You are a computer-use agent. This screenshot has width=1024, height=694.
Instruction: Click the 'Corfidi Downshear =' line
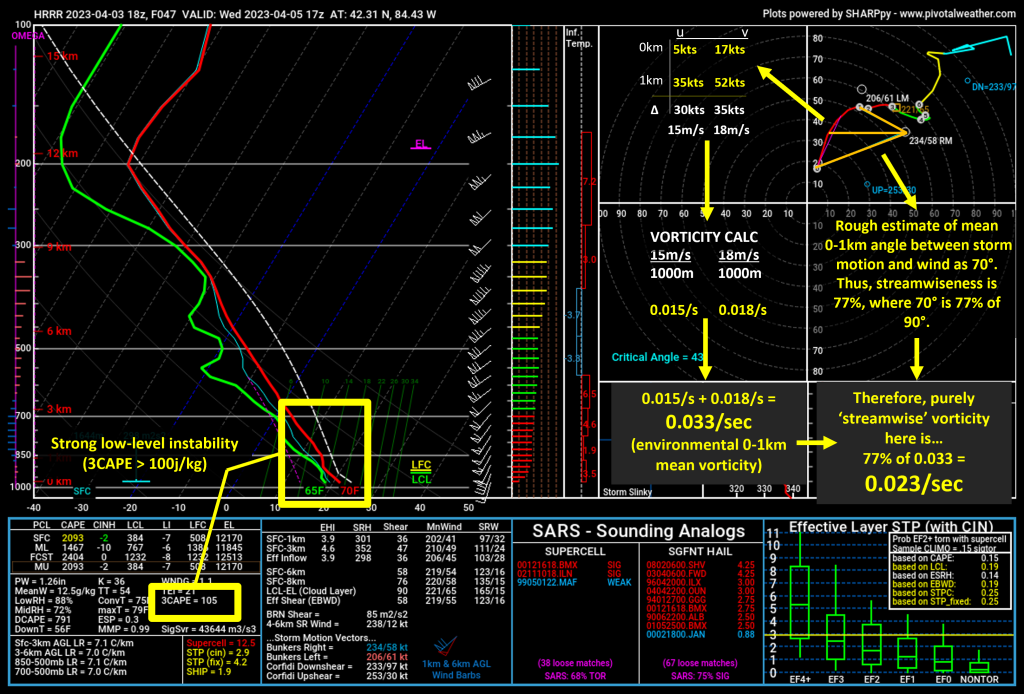337,667
